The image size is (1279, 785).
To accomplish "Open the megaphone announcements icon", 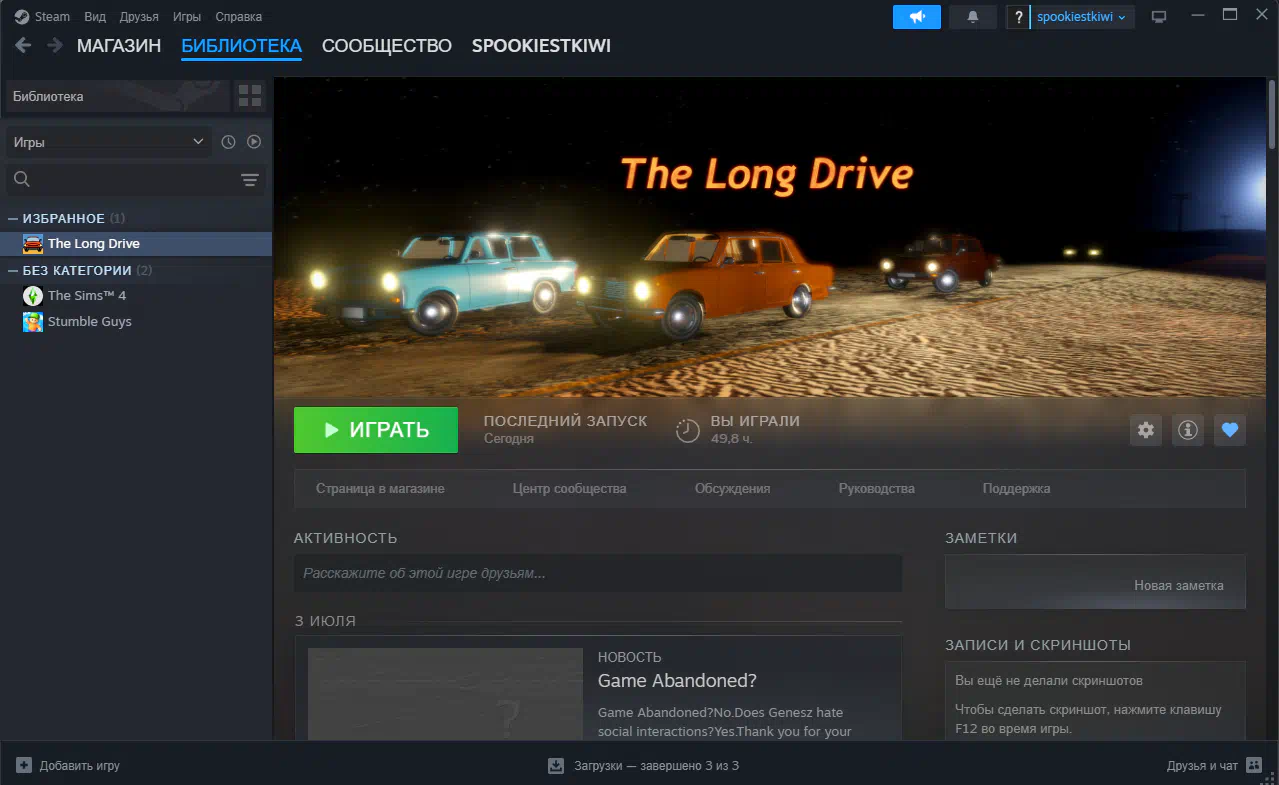I will pyautogui.click(x=917, y=16).
